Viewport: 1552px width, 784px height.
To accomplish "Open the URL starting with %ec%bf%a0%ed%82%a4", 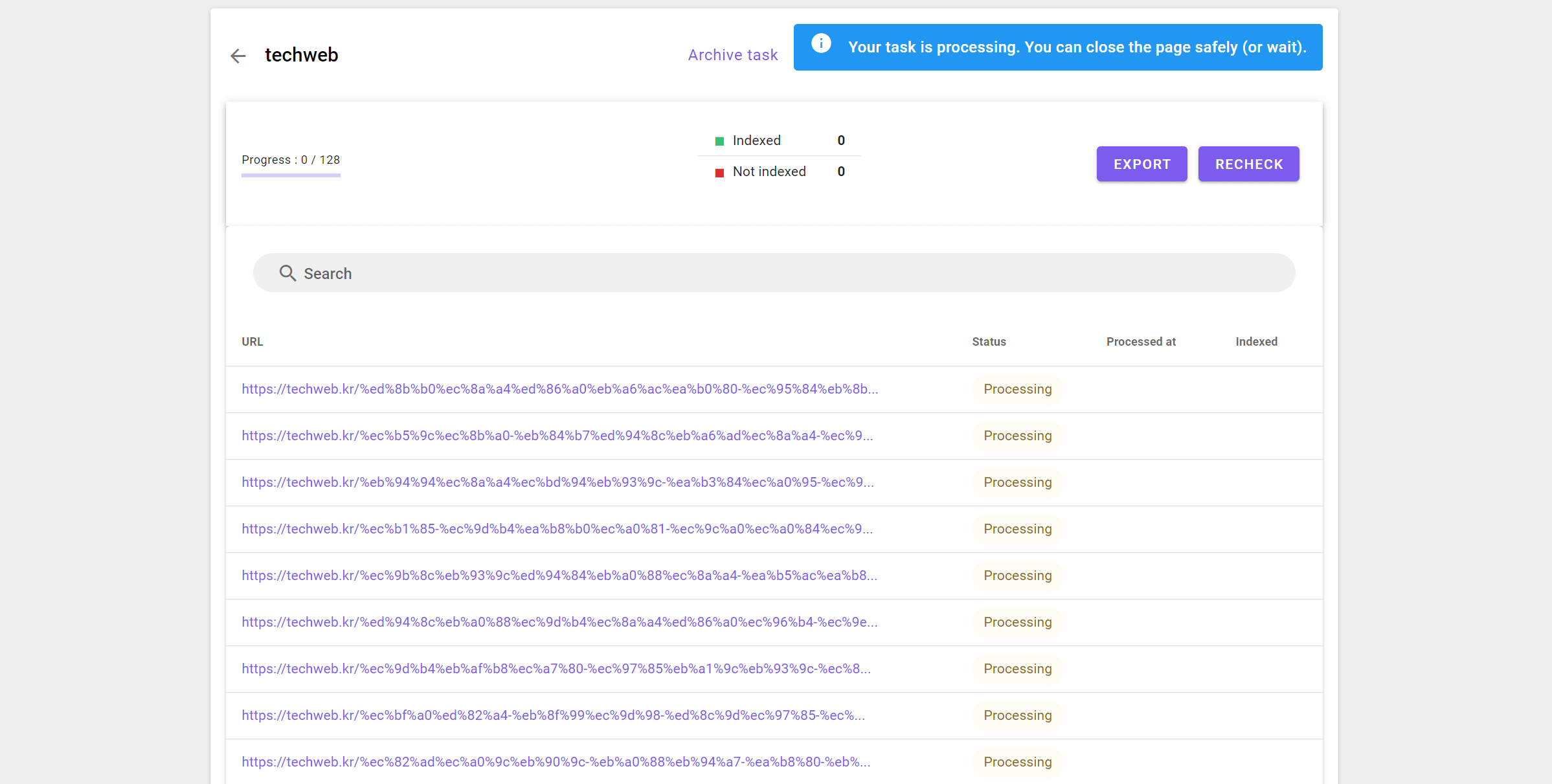I will point(553,715).
